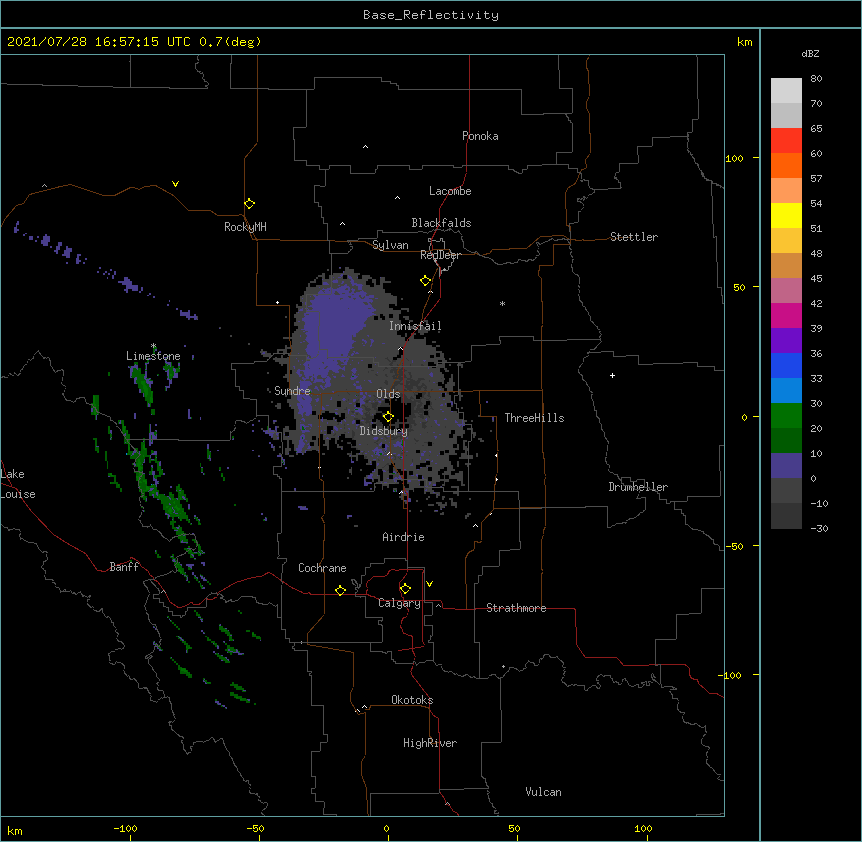Select light gray 80 dBZ legend swatch
Screen dimensions: 862x842
pyautogui.click(x=786, y=91)
